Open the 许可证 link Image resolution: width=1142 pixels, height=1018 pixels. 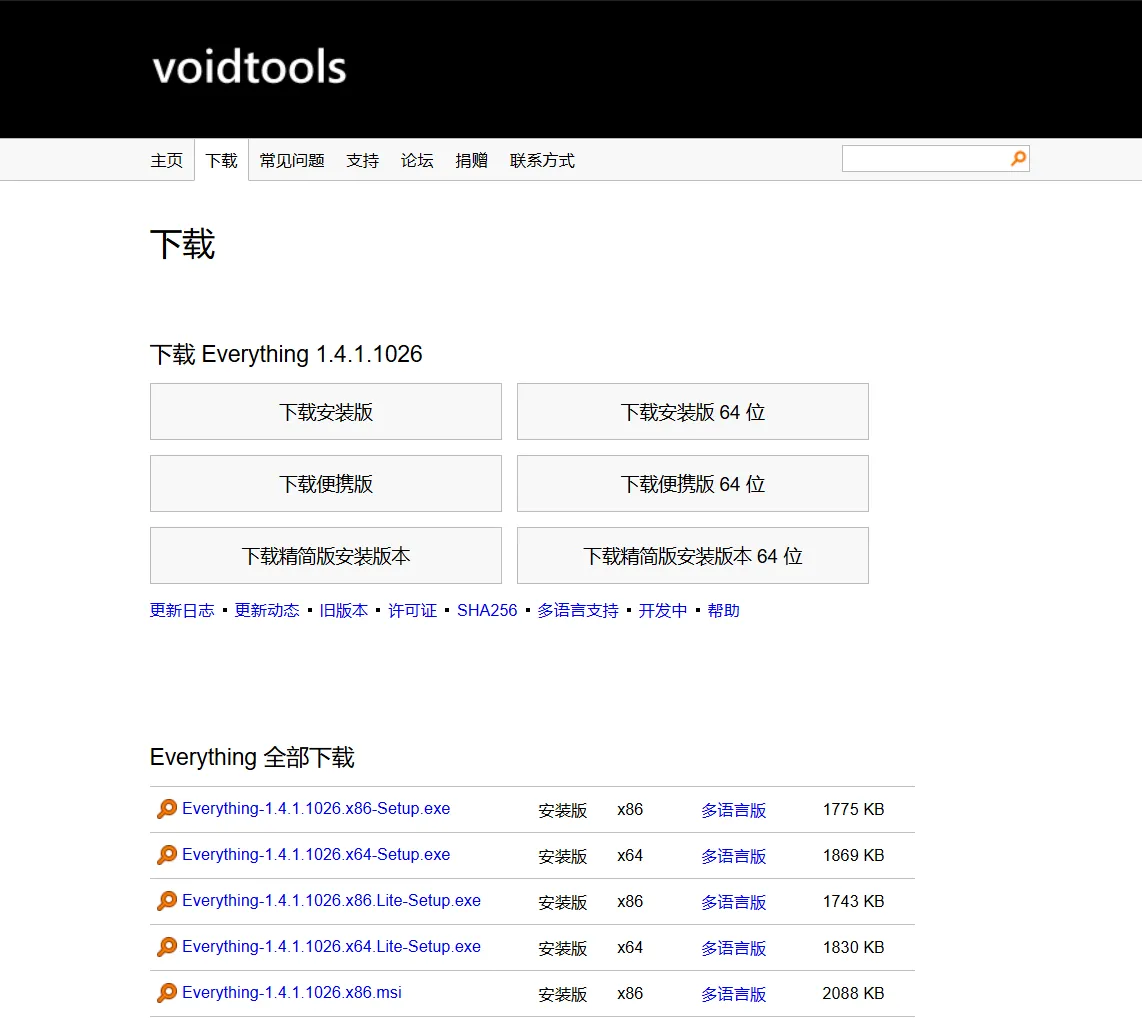[412, 610]
